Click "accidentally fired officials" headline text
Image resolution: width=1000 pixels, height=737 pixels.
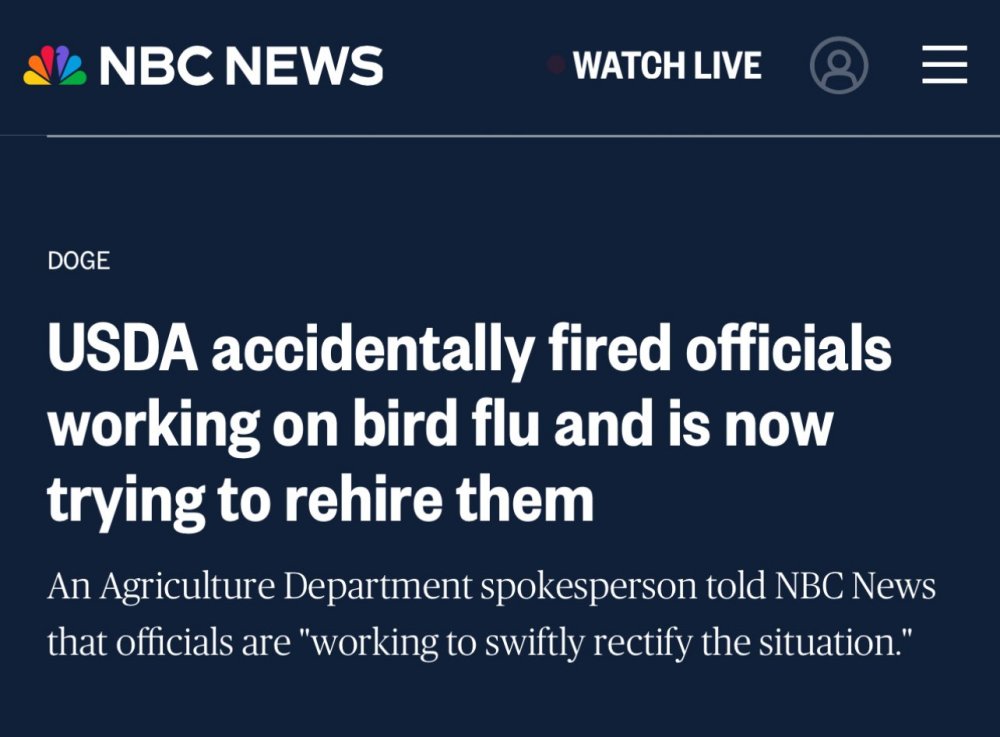[550, 351]
